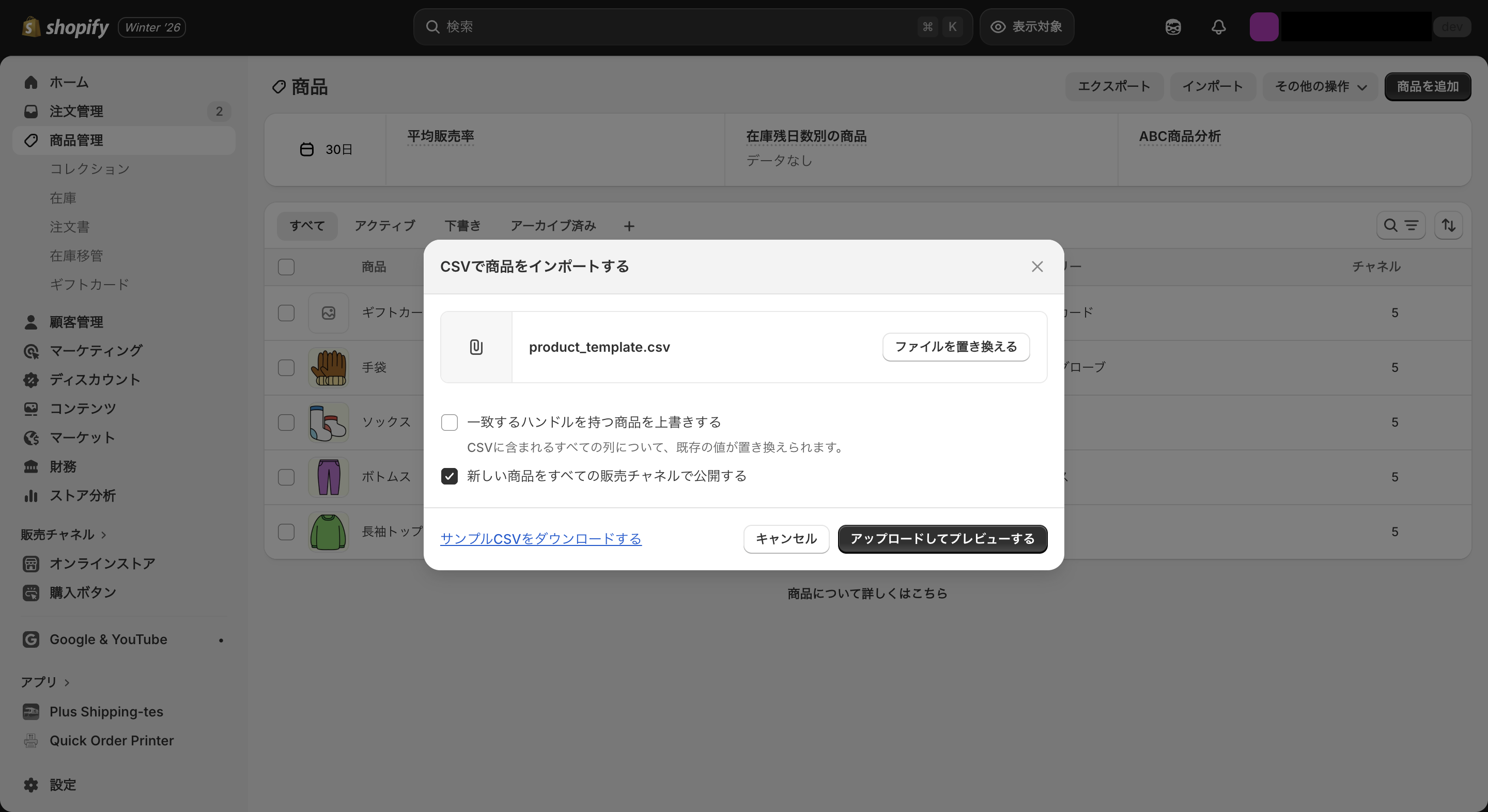Check the select-all checkbox in the product table header
This screenshot has width=1488, height=812.
coord(286,267)
